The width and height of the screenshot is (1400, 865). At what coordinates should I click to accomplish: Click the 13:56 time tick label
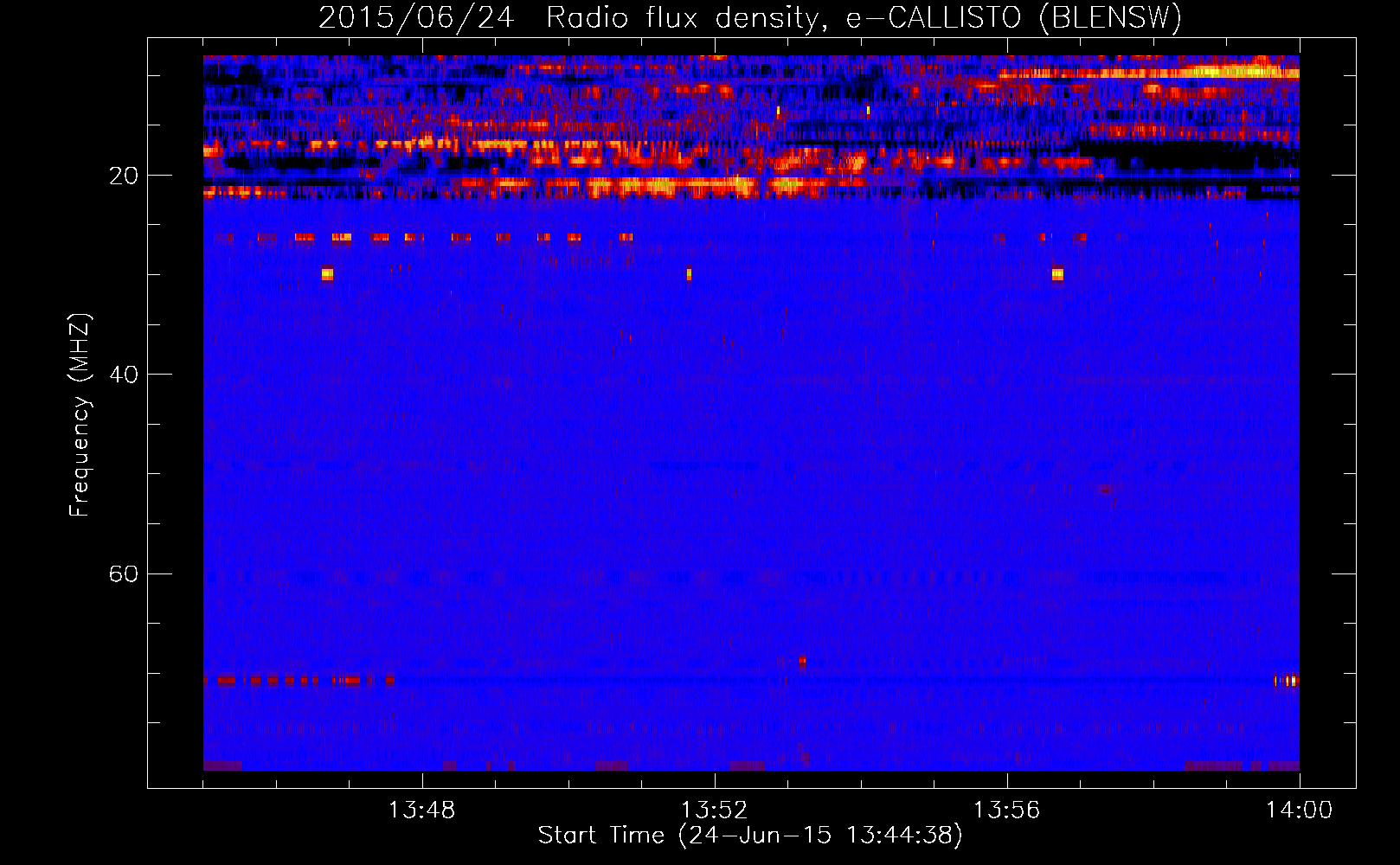[1006, 811]
